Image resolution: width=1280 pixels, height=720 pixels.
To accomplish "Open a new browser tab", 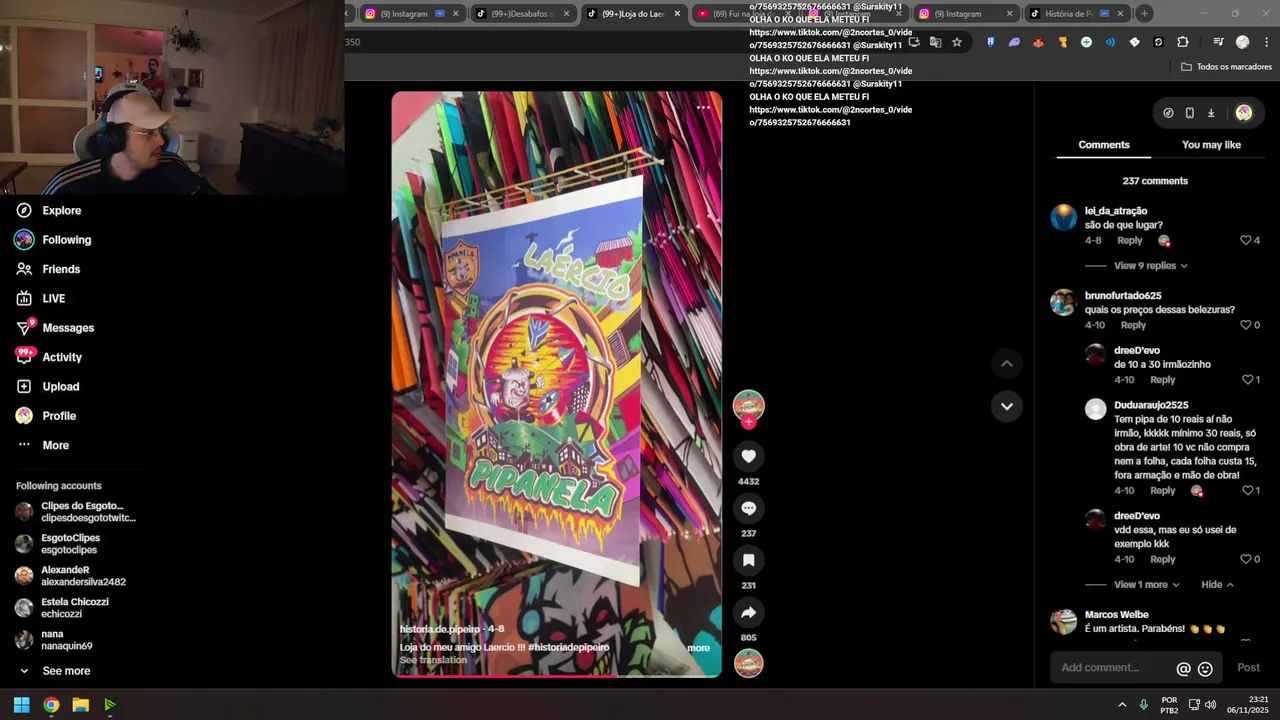I will point(1144,14).
